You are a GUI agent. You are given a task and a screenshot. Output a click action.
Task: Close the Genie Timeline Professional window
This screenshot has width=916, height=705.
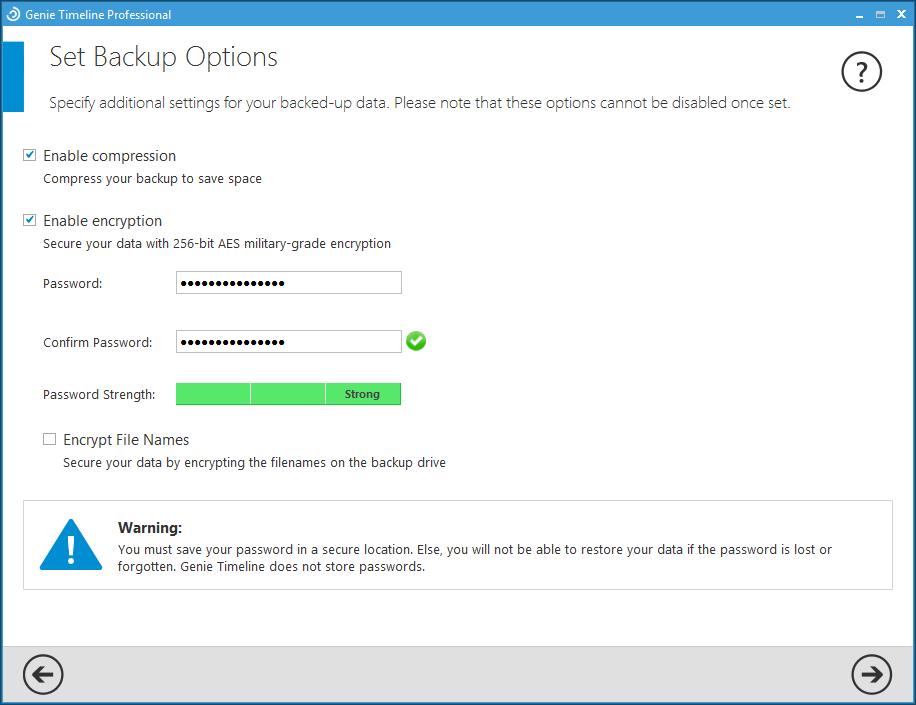(x=899, y=14)
